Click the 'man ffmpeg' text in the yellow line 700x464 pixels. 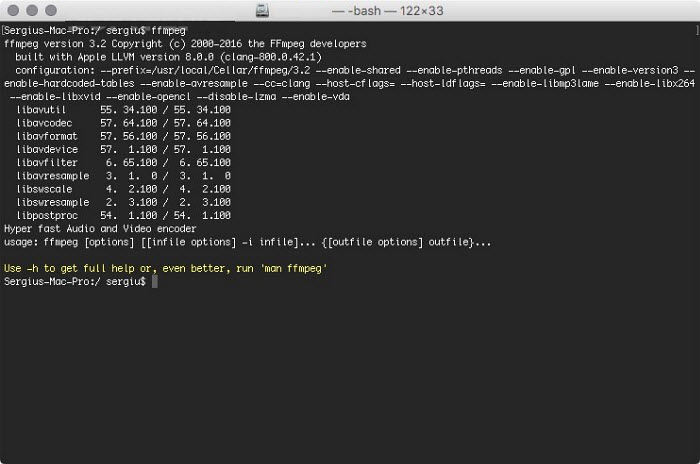coord(293,268)
